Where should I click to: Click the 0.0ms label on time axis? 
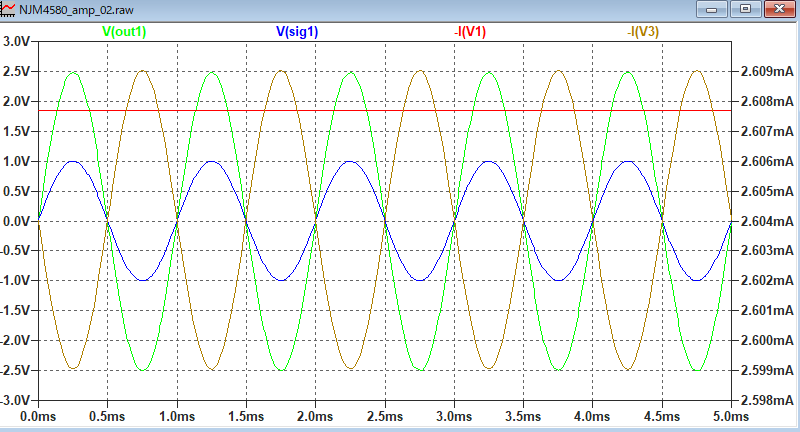click(x=38, y=415)
